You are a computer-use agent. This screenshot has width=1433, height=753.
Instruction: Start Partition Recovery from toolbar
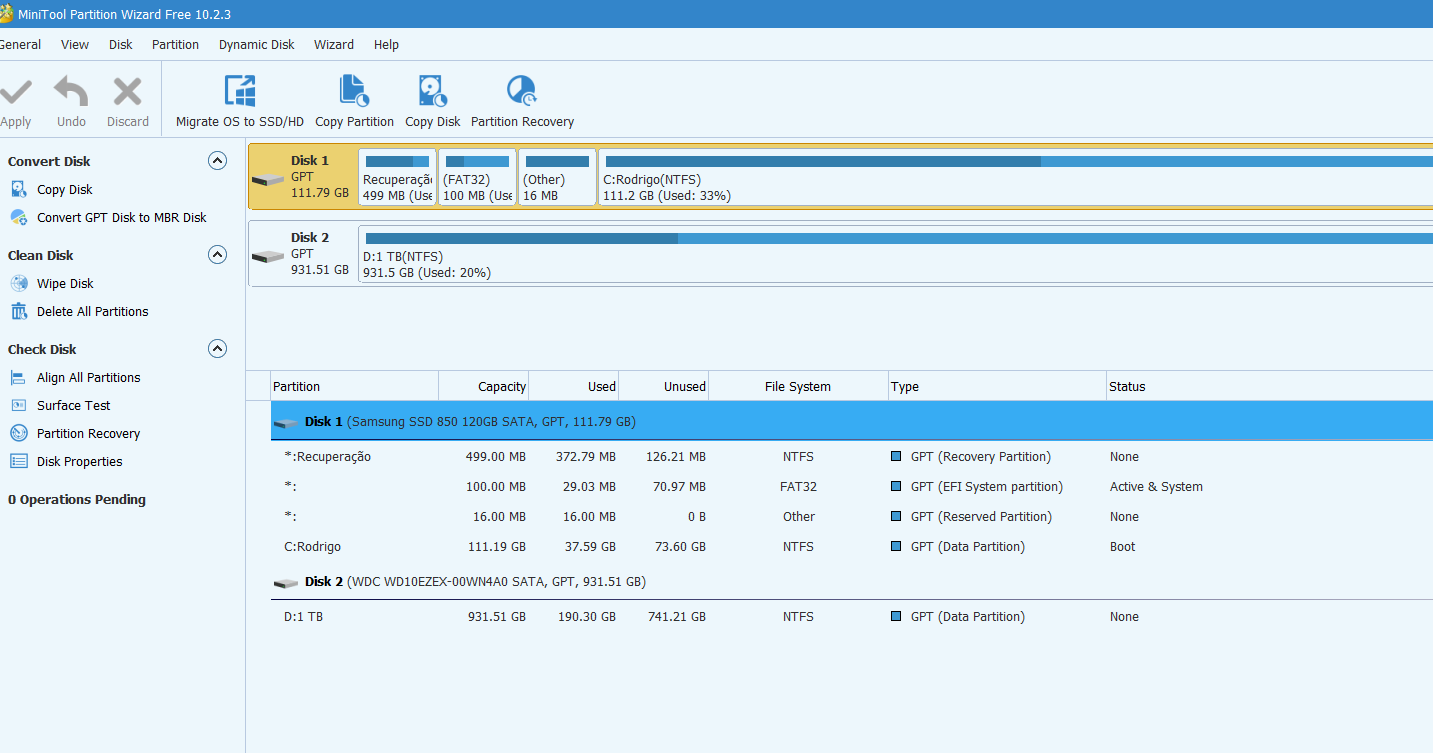coord(522,101)
